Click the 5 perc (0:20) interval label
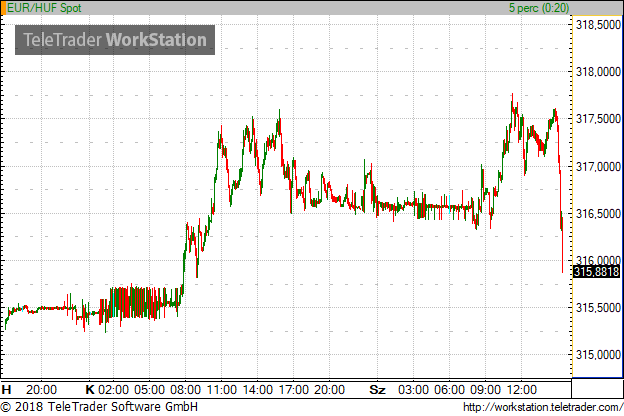This screenshot has height=416, width=624. (x=539, y=8)
